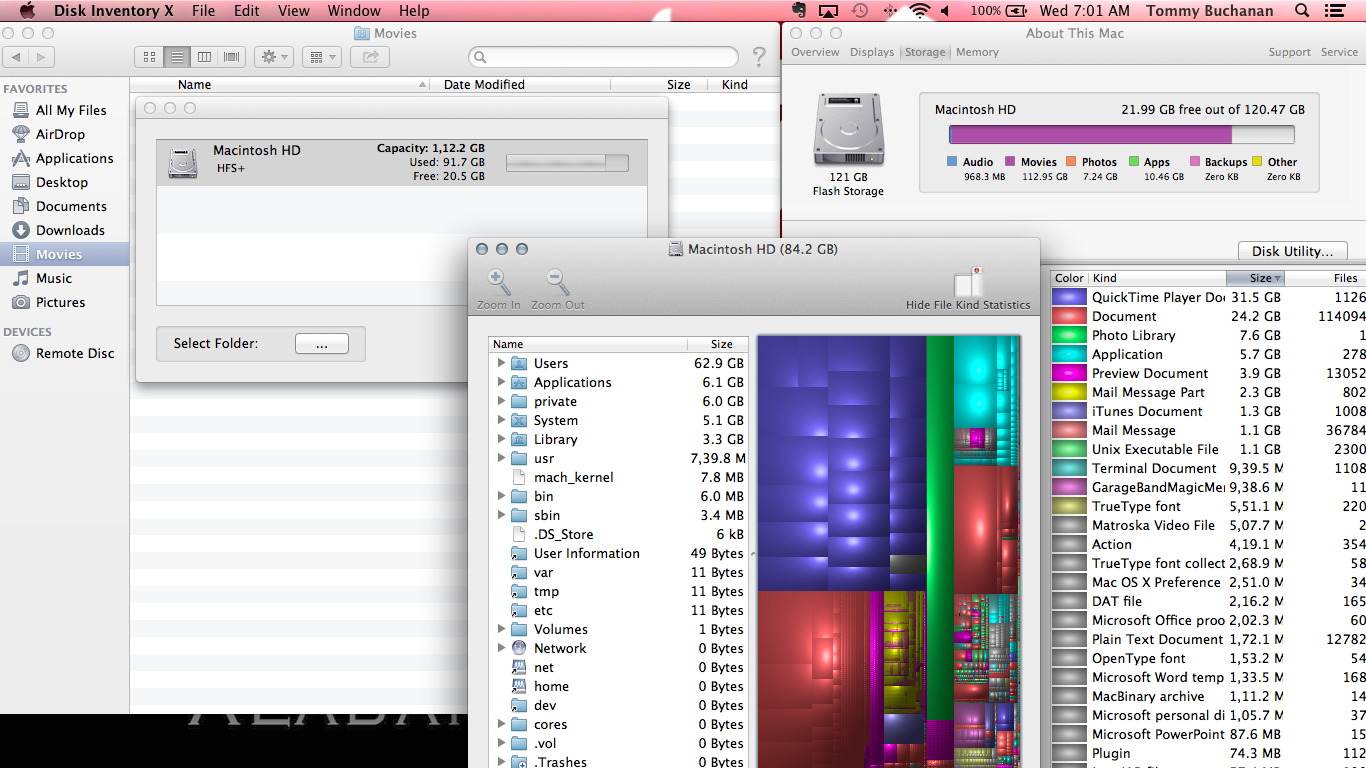Click Photo Library green color swatch
This screenshot has height=768, width=1366.
pyautogui.click(x=1070, y=335)
